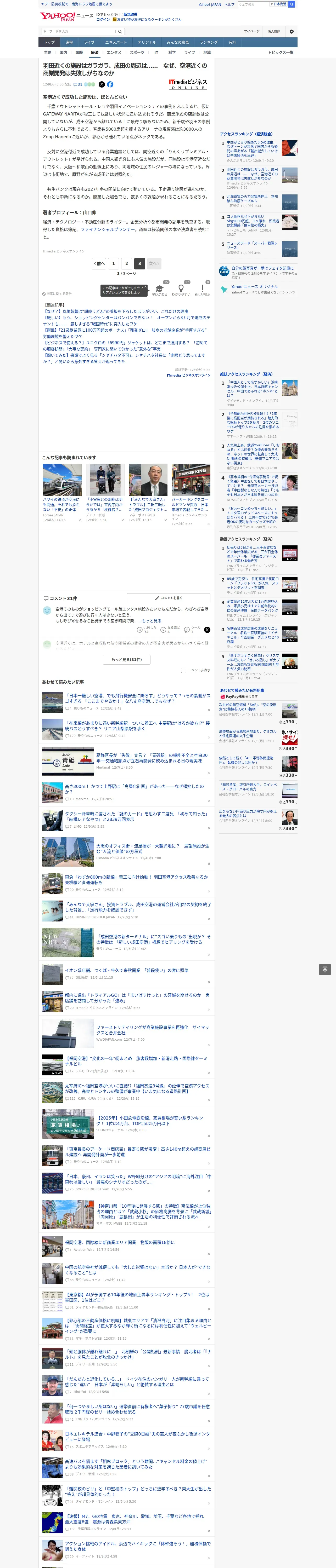Open the Yahoo!ニュース オリジナル sidebar link
This screenshot has height=1568, width=336.
254,287
